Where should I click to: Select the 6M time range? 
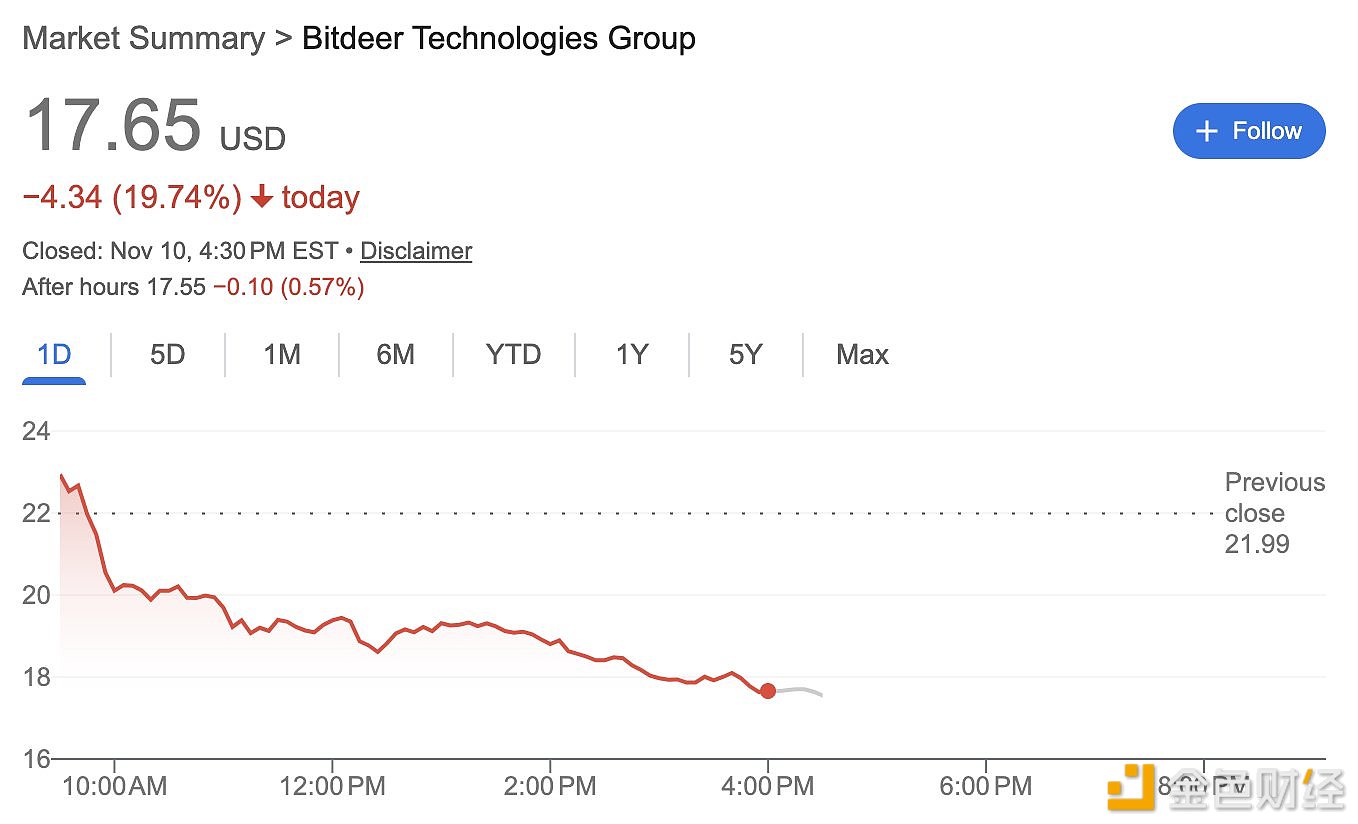394,354
